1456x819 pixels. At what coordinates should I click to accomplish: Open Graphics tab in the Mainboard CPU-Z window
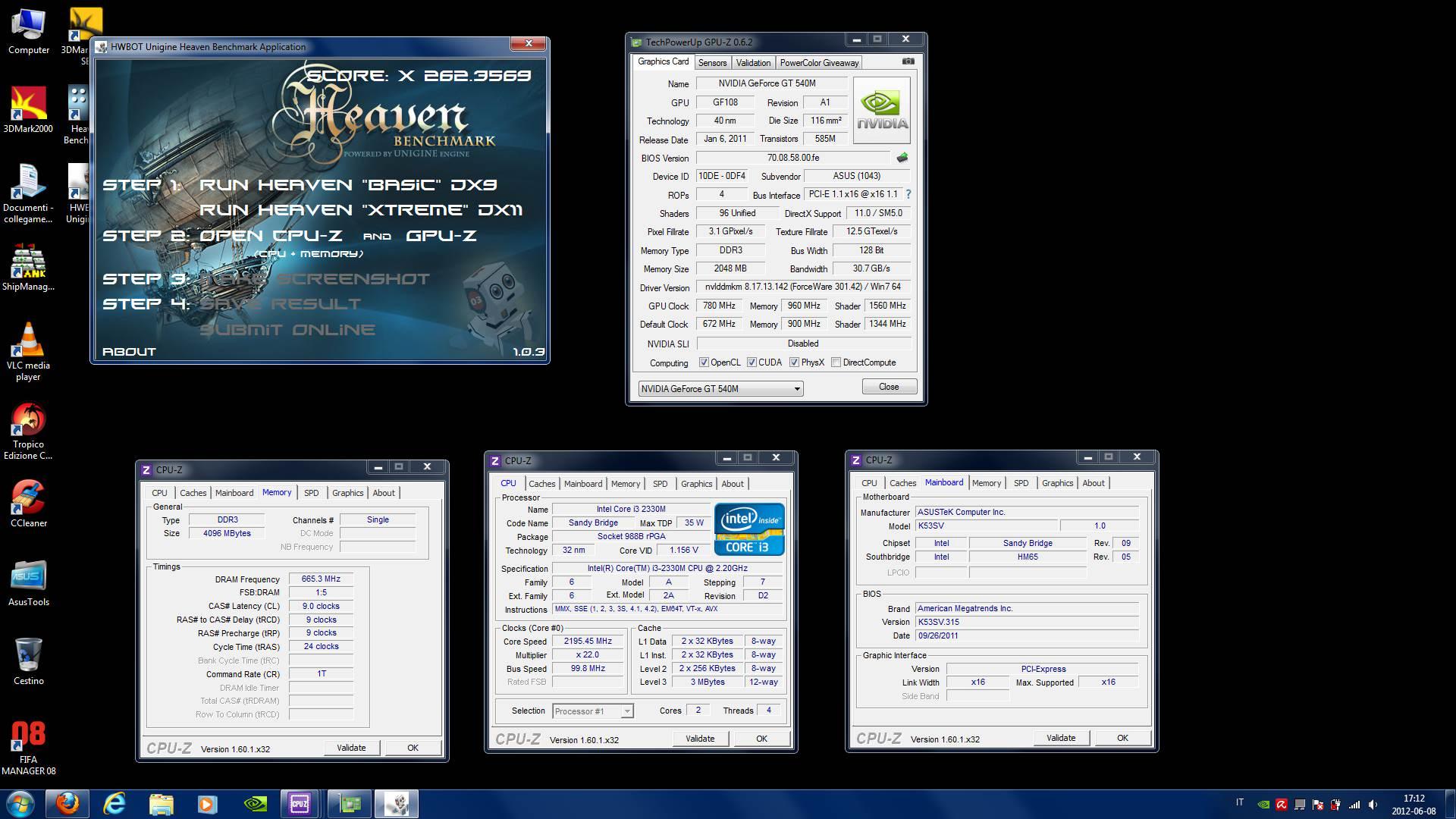click(x=1057, y=483)
